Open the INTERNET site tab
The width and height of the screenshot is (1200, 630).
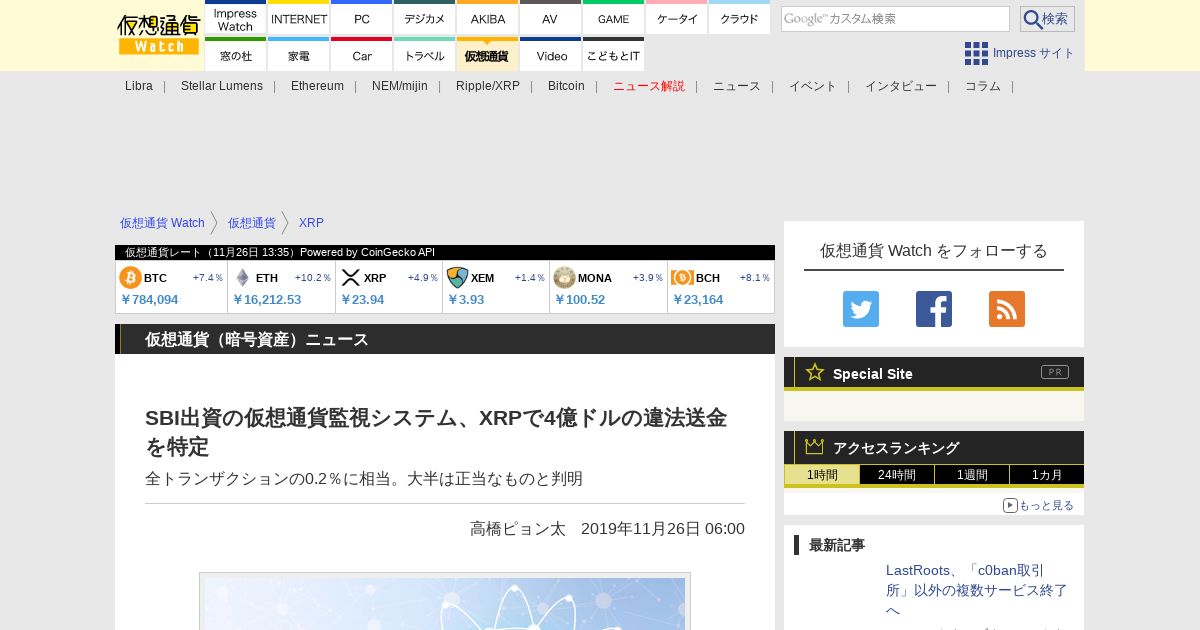(299, 18)
